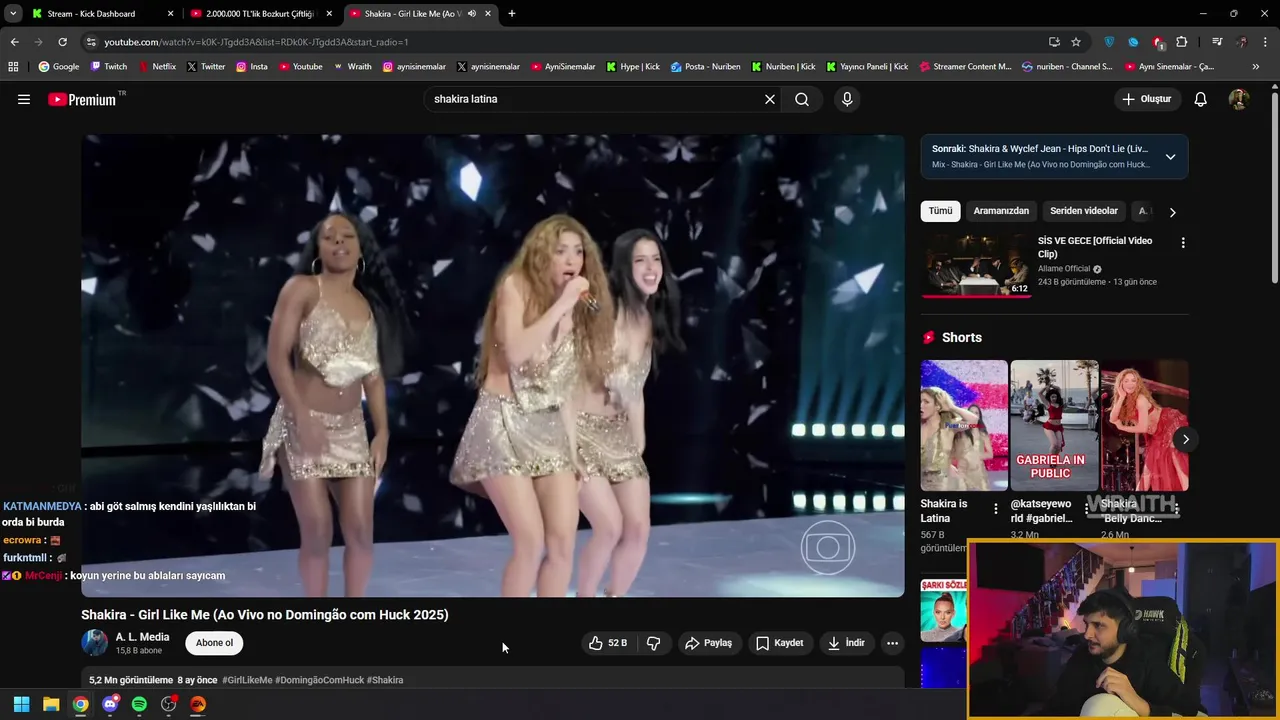Click the video player to pause
Image resolution: width=1280 pixels, height=720 pixels.
(492, 366)
